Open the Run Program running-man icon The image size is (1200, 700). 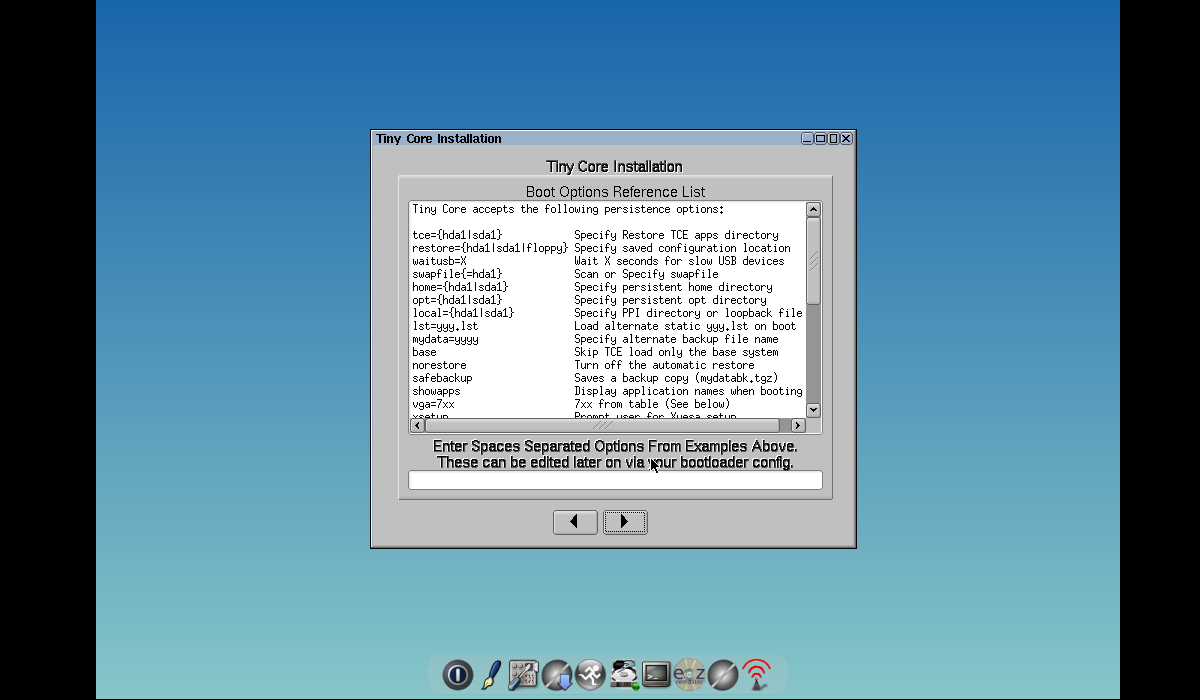pyautogui.click(x=590, y=675)
